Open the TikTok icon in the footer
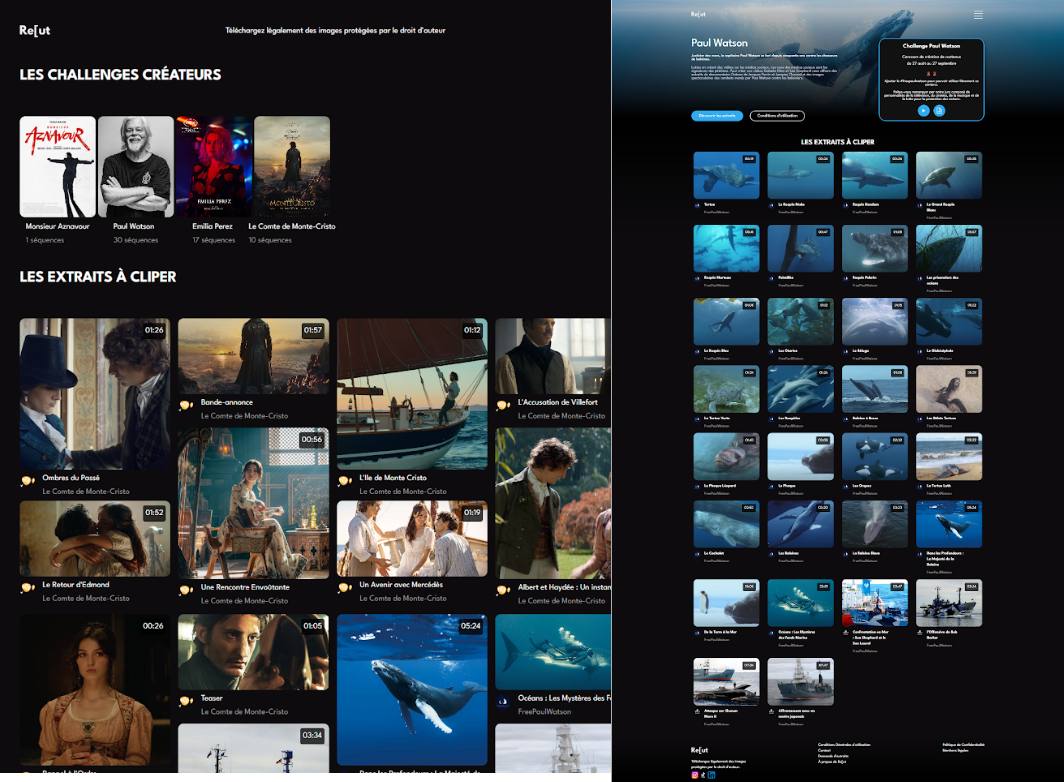 [x=702, y=775]
